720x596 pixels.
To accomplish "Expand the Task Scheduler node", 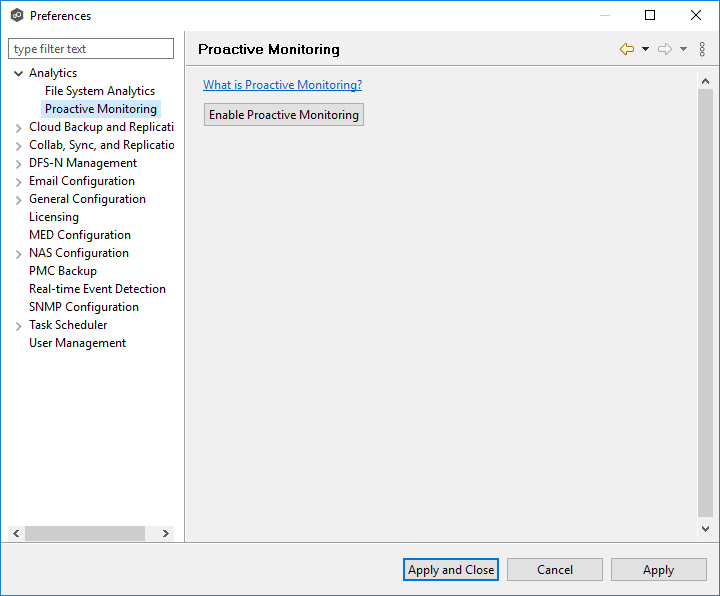I will [19, 326].
